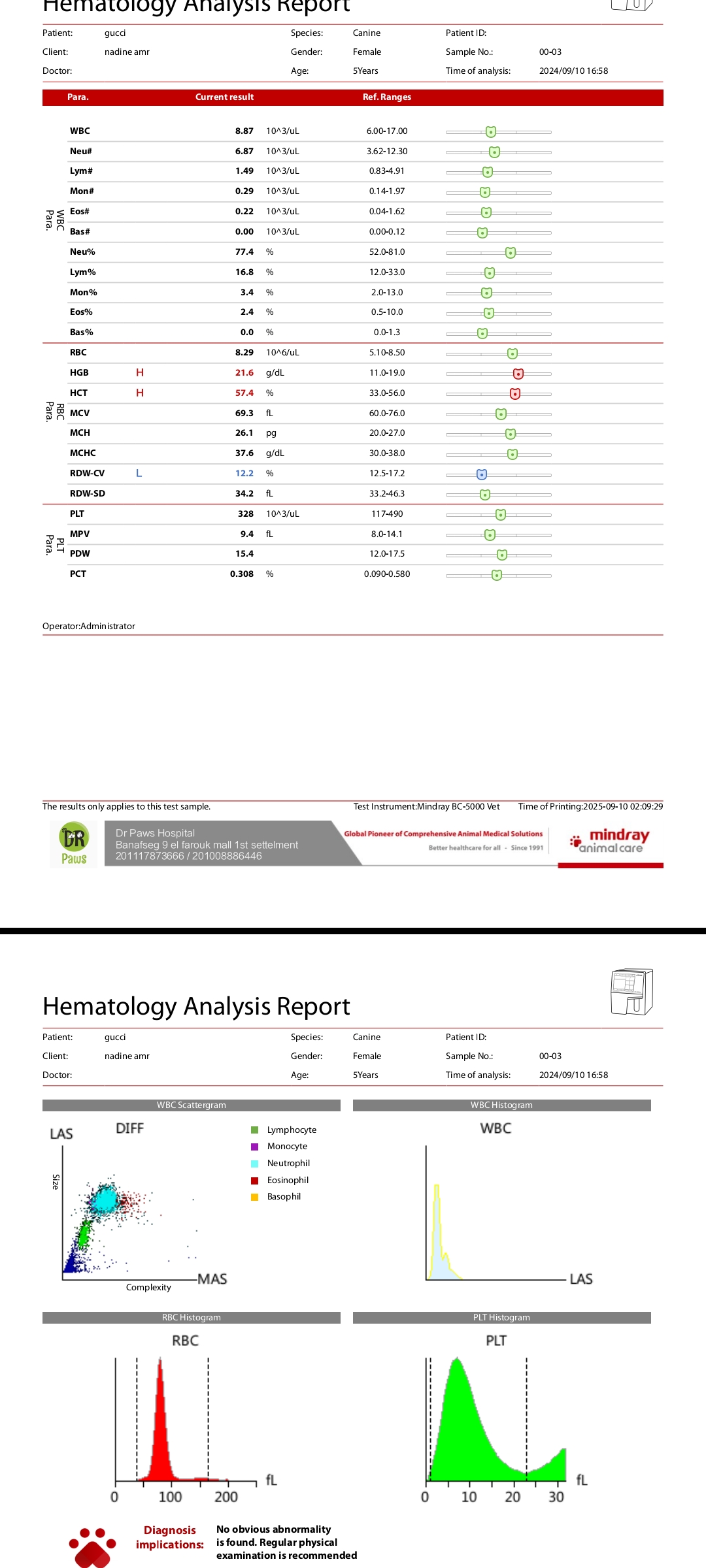This screenshot has height=1568, width=706.
Task: Click the red HCT range indicator marker
Action: tap(515, 393)
